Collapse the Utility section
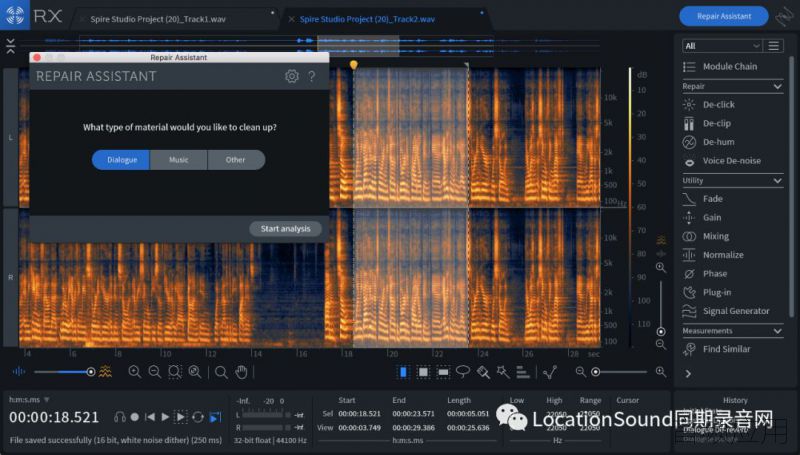 point(778,181)
